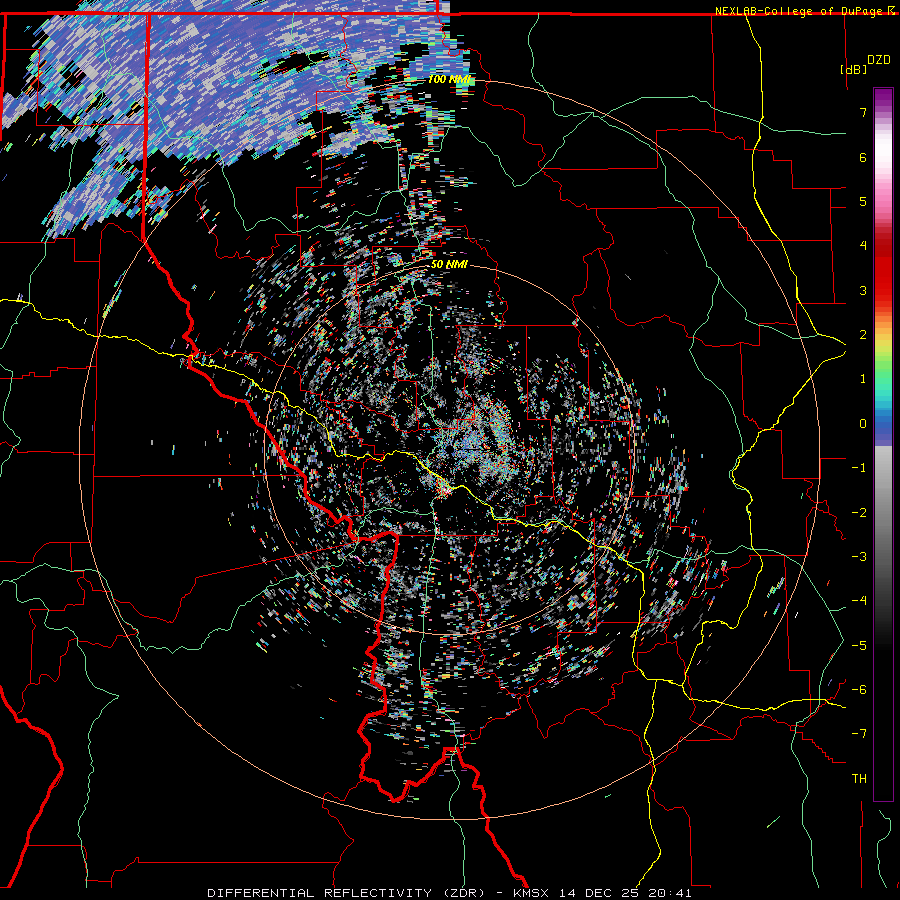Click the "TH" label on the legend
This screenshot has width=900, height=900.
tap(859, 779)
